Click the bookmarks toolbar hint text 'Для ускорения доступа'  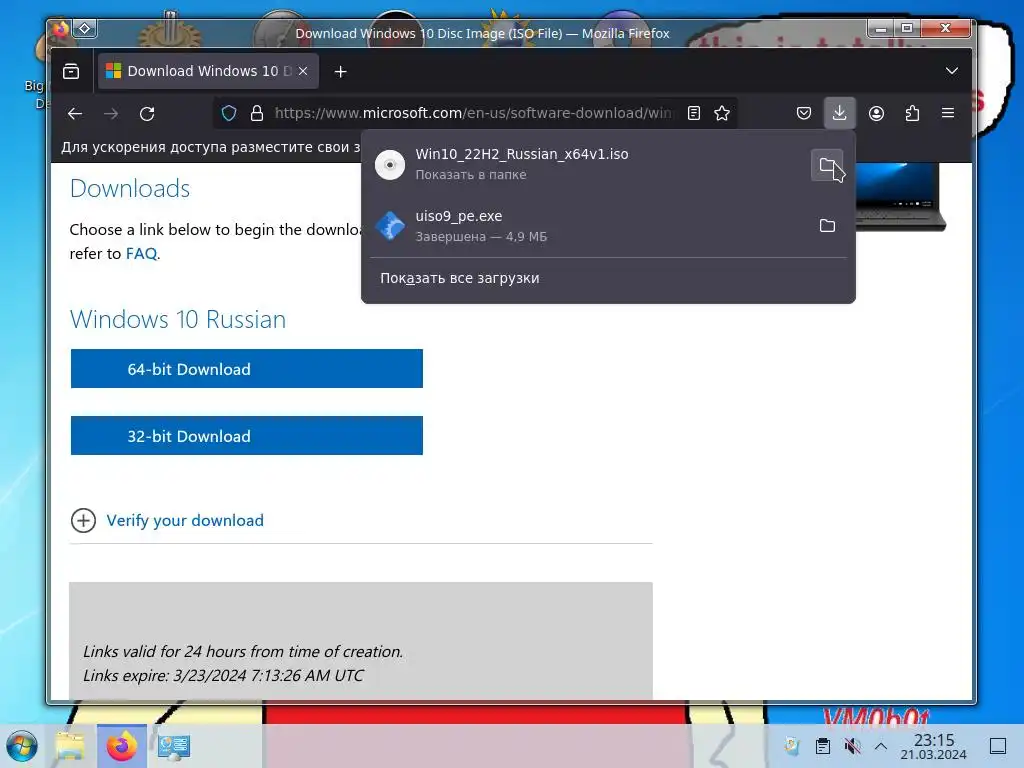[x=210, y=148]
